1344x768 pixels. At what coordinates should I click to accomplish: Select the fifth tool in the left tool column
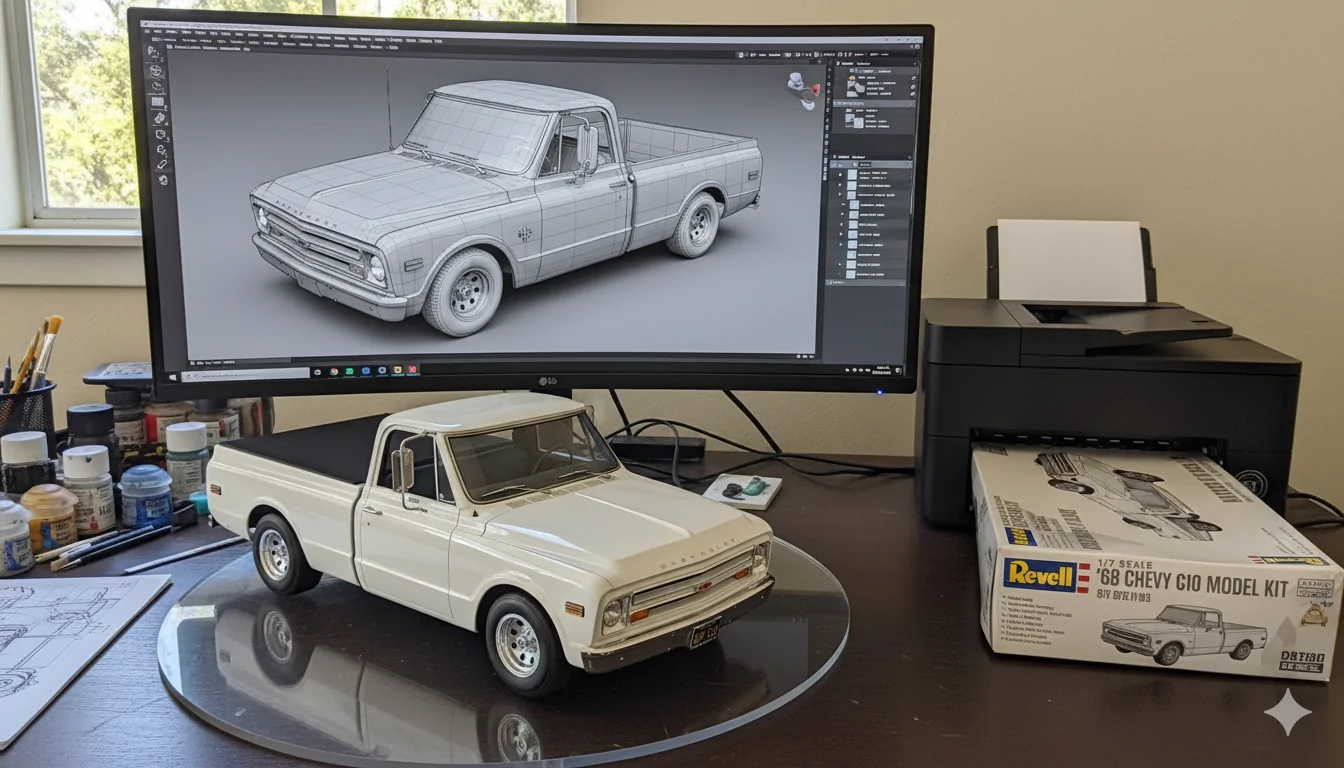(x=160, y=118)
